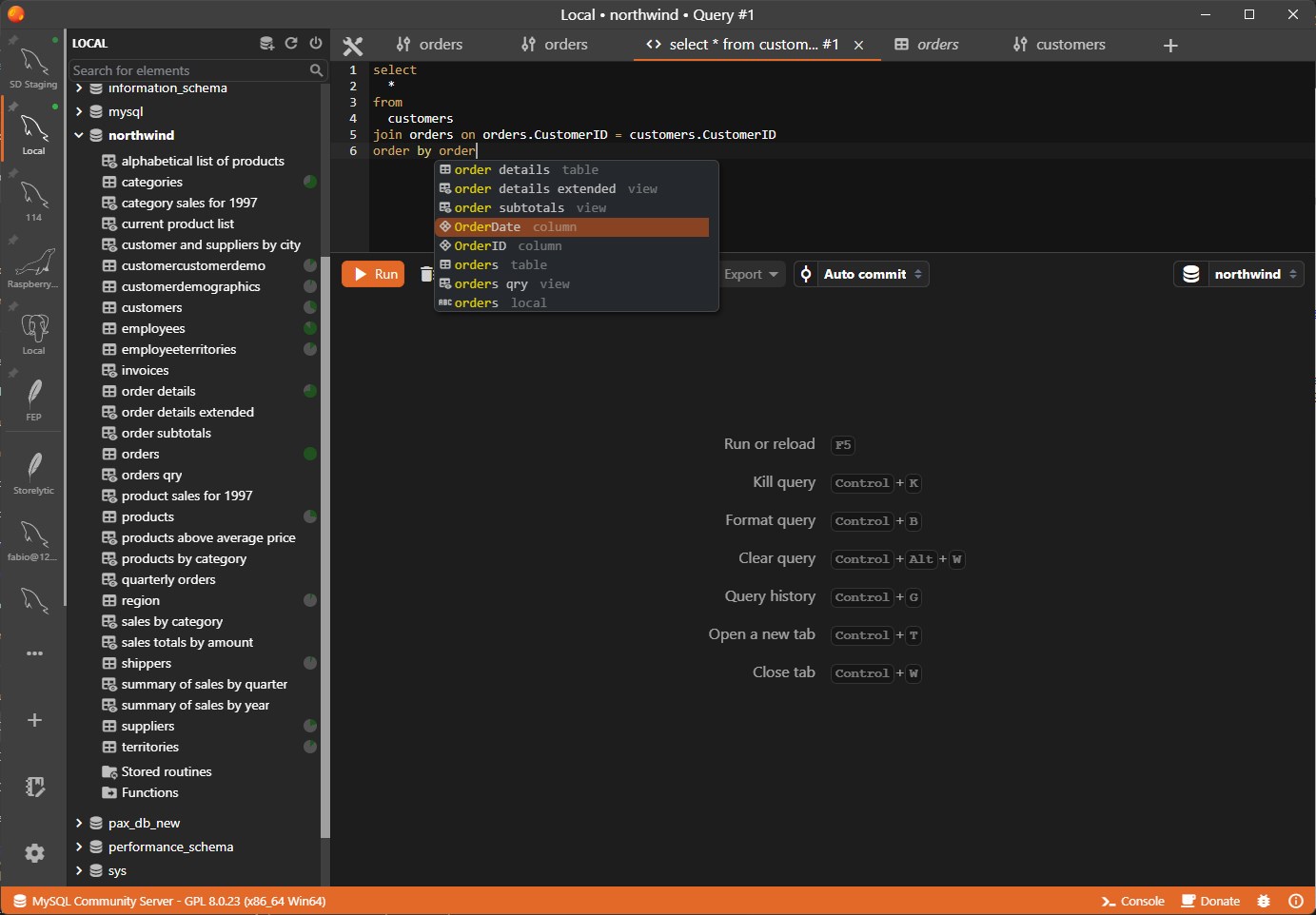This screenshot has height=915, width=1316.
Task: Disconnect using the power icon
Action: (x=316, y=44)
